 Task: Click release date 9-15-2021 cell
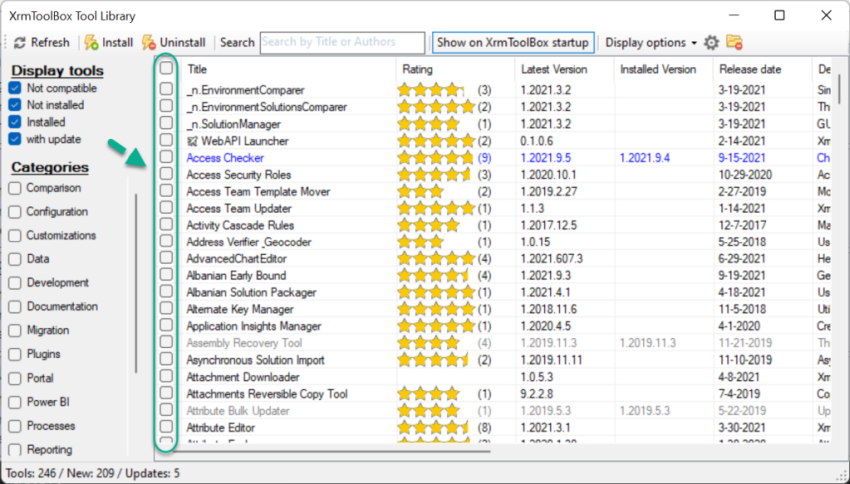pyautogui.click(x=742, y=158)
